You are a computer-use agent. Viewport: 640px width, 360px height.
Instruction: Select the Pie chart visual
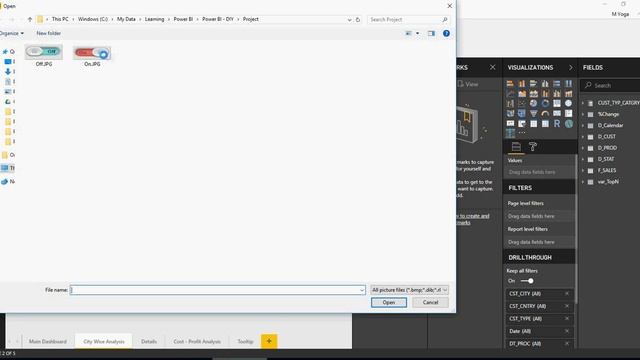pos(533,103)
